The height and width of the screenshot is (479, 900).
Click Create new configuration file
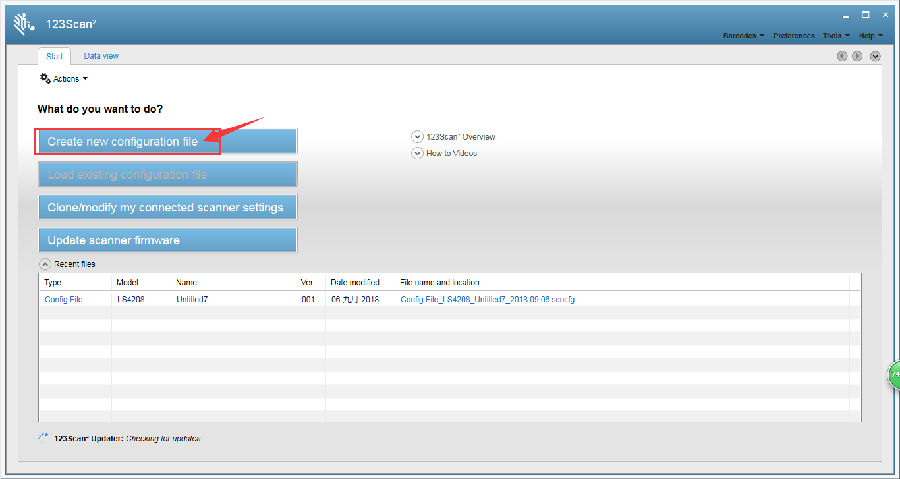pos(168,142)
